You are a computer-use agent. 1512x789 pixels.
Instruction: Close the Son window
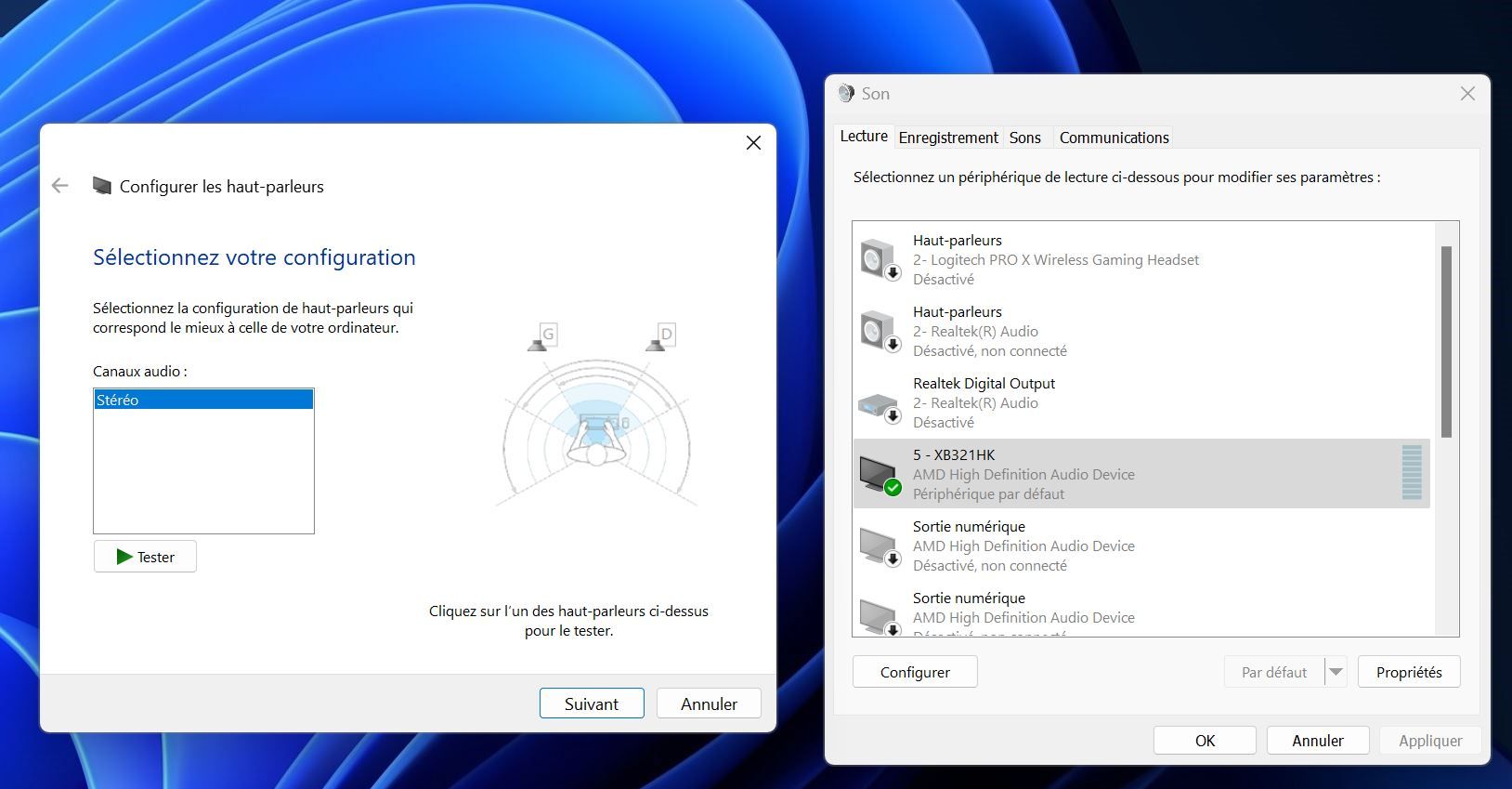[x=1467, y=94]
